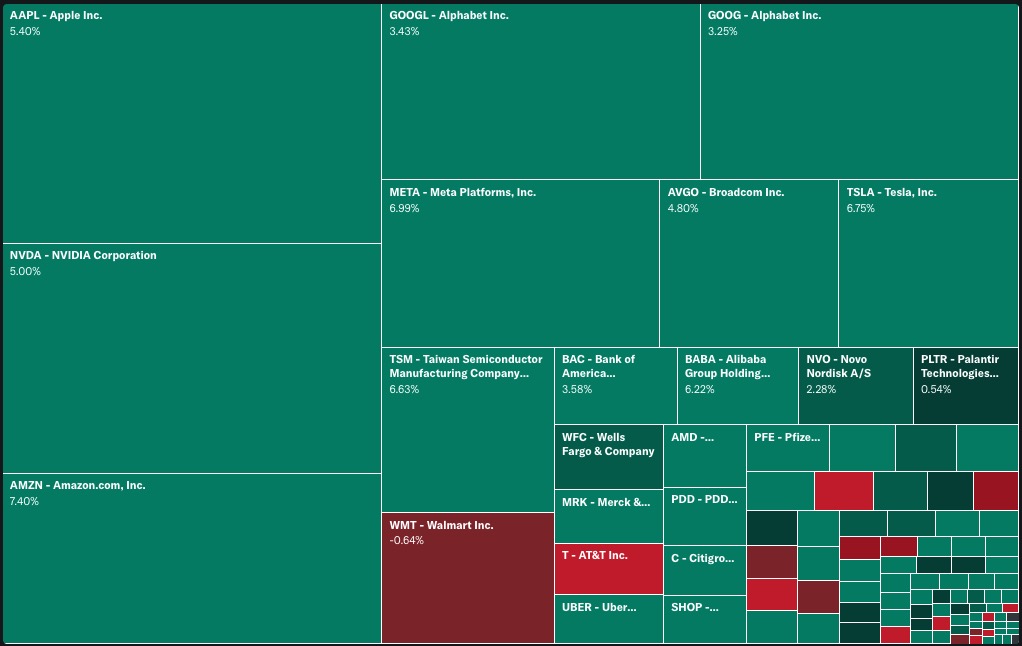Viewport: 1022px width, 646px height.
Task: Select the GOOG - Alphabet Inc. tile
Action: [x=859, y=91]
